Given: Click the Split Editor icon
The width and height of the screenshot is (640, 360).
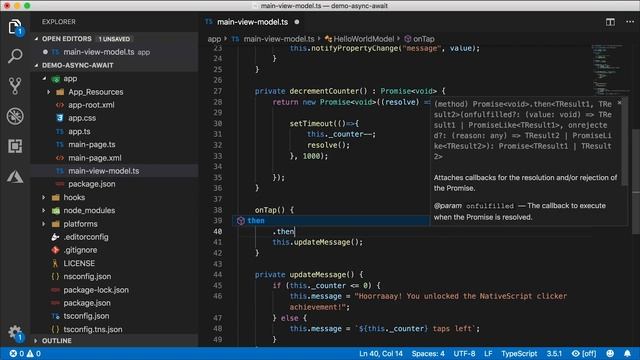Looking at the screenshot, I should tap(610, 22).
